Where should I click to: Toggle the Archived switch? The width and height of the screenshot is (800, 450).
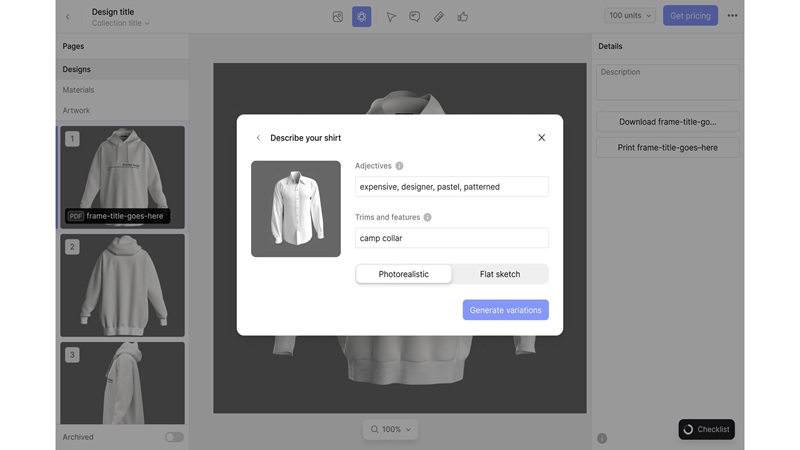point(174,437)
